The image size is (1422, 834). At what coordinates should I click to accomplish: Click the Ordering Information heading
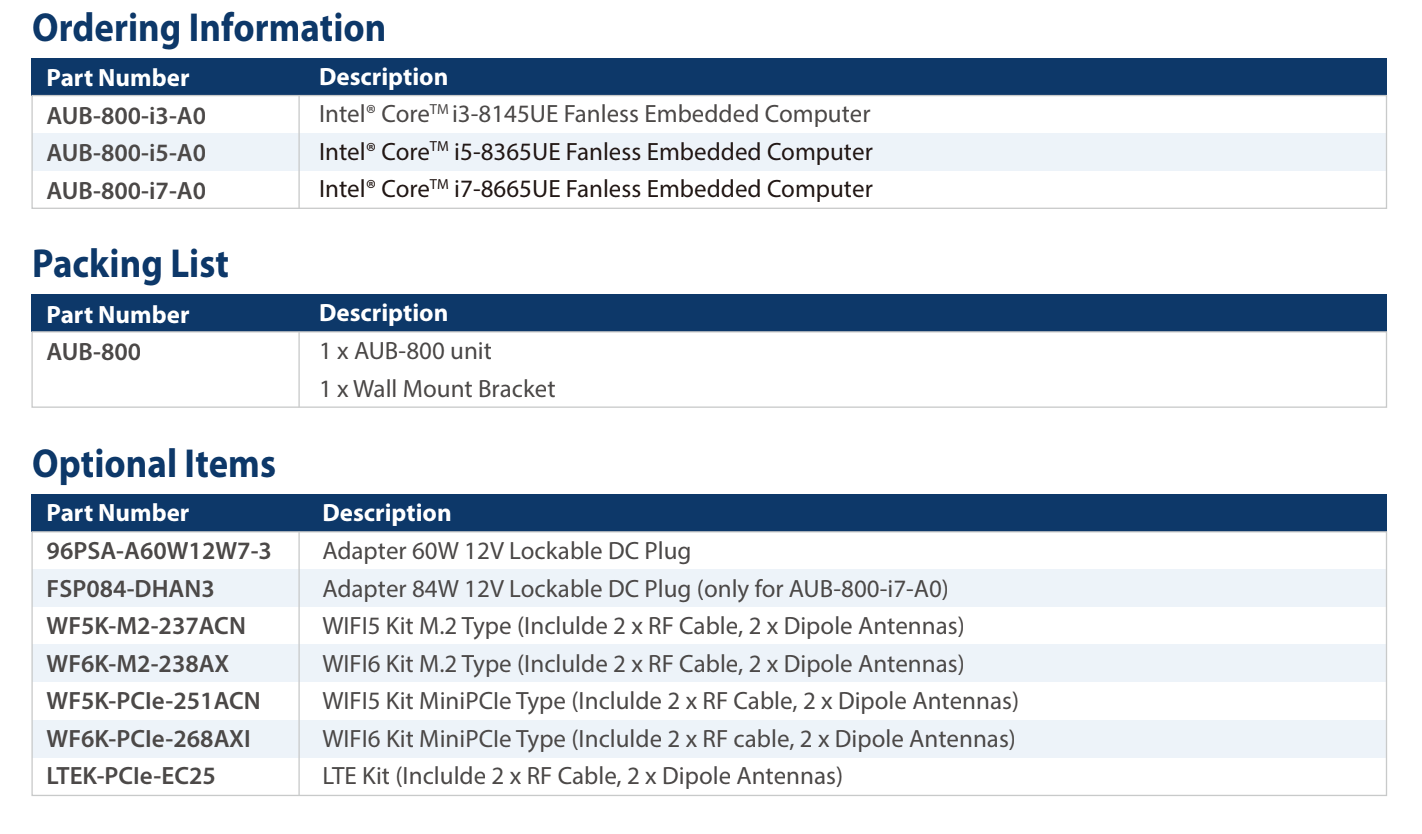point(208,27)
